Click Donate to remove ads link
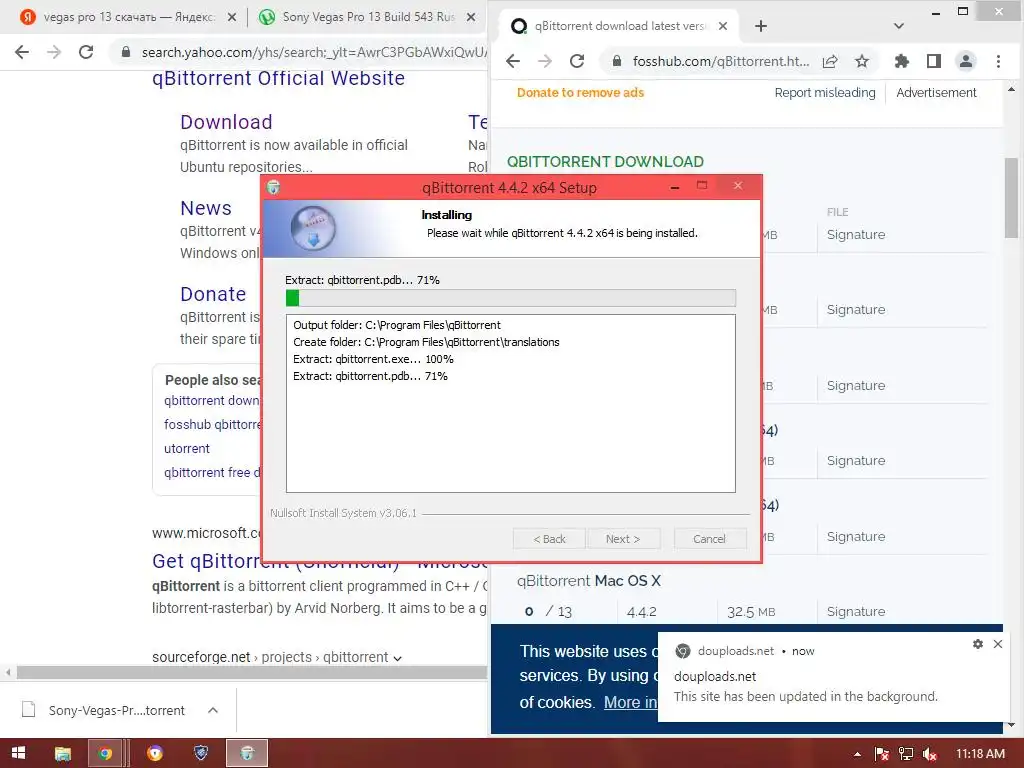 (x=581, y=93)
